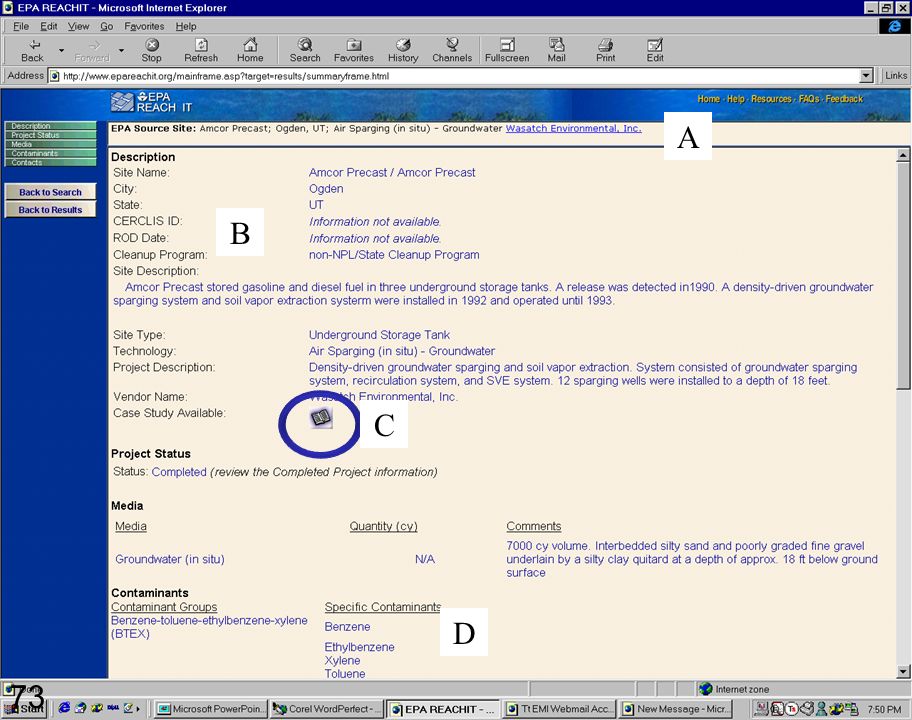This screenshot has height=720, width=912.
Task: Open the Favorites menu in menu bar
Action: 144,26
